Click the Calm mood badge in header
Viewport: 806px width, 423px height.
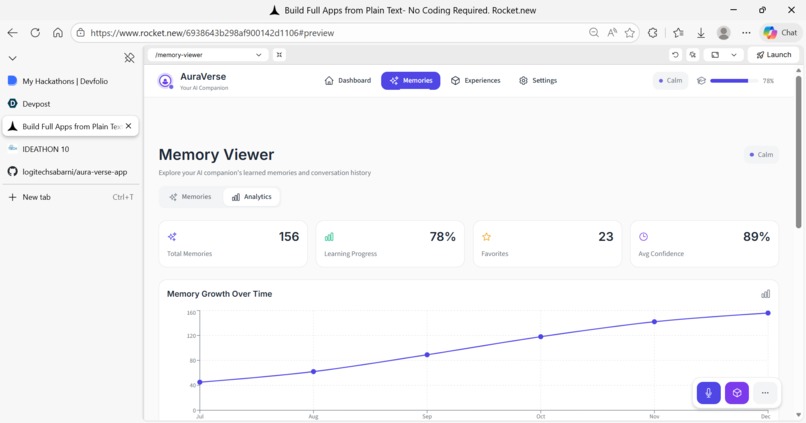point(670,81)
